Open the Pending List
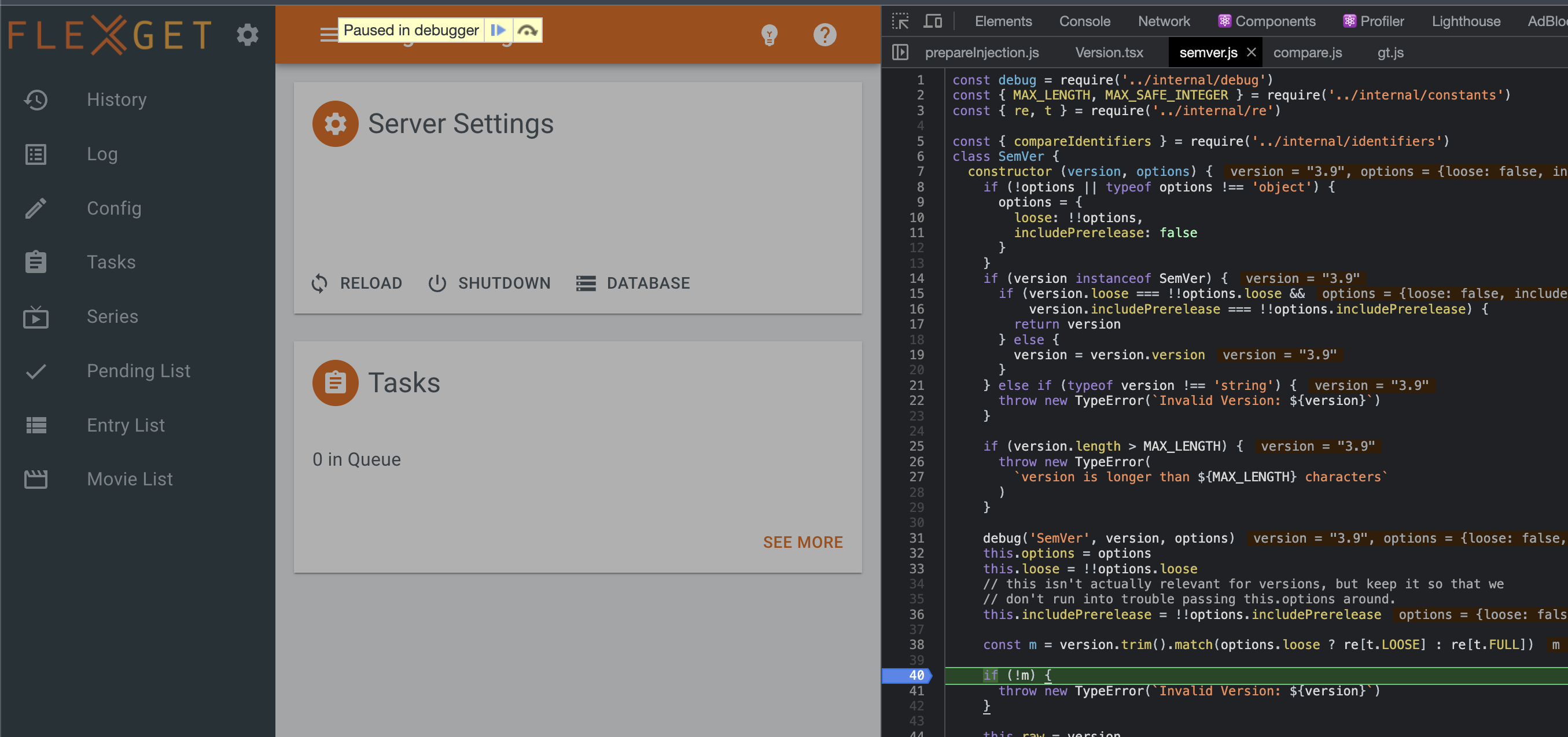 pyautogui.click(x=138, y=370)
